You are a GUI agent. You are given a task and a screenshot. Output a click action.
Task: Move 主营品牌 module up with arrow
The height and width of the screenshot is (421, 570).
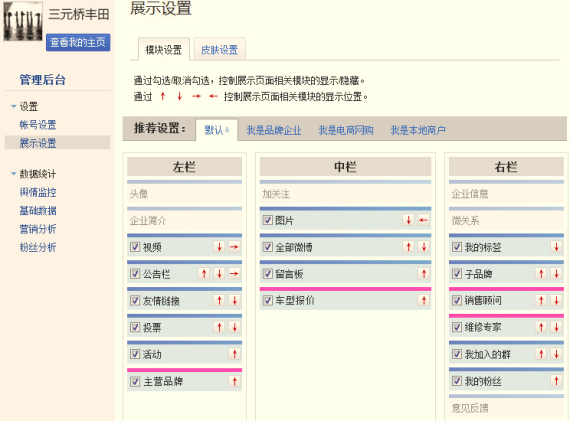[234, 381]
